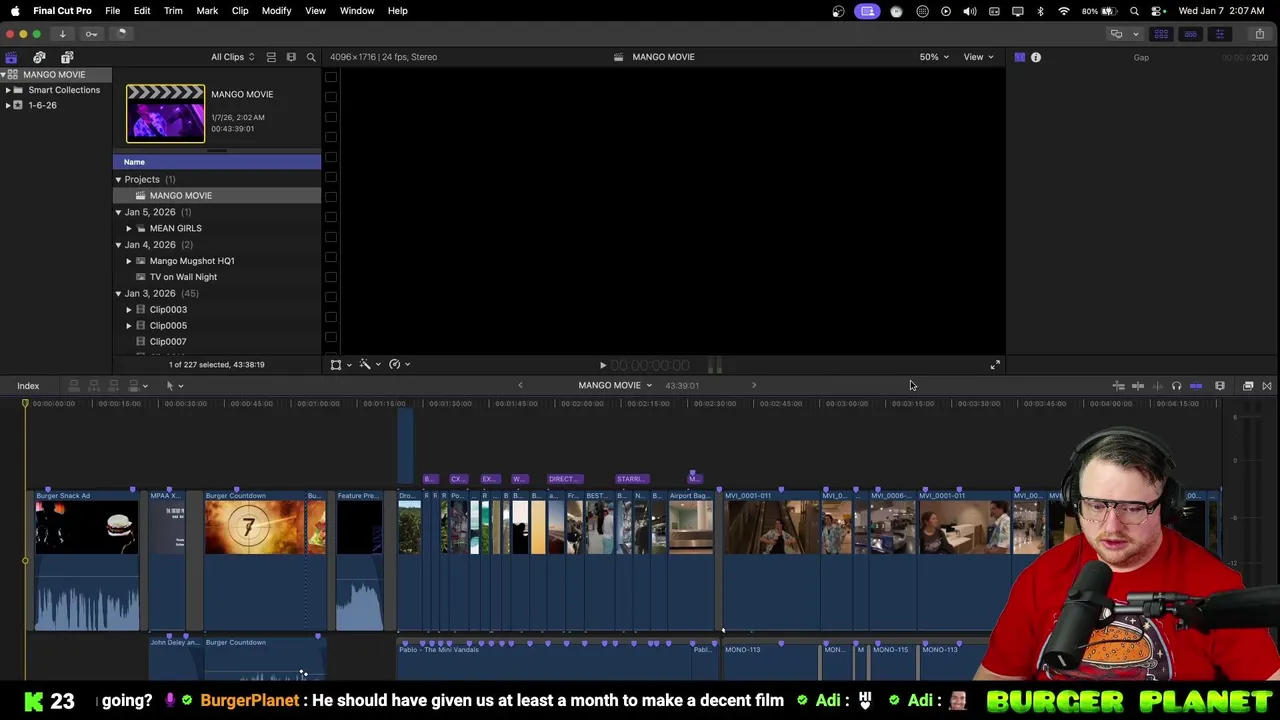
Task: Click the Wi-Fi status icon
Action: (1064, 11)
